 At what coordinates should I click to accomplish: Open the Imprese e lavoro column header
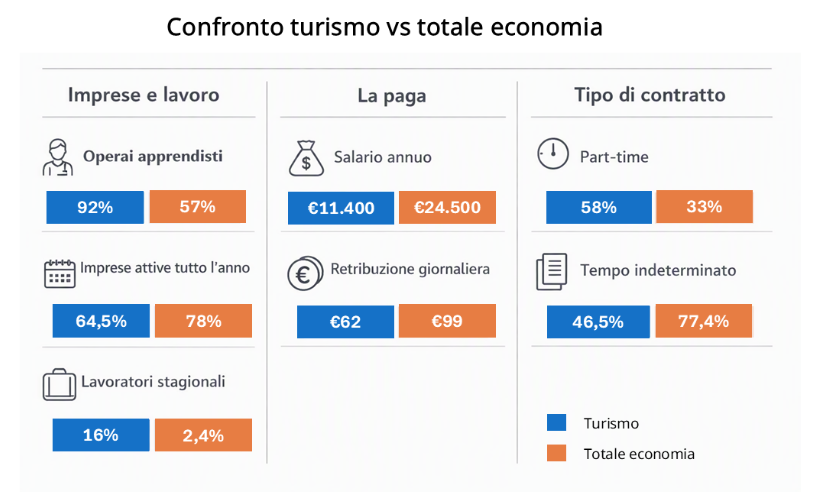(143, 95)
